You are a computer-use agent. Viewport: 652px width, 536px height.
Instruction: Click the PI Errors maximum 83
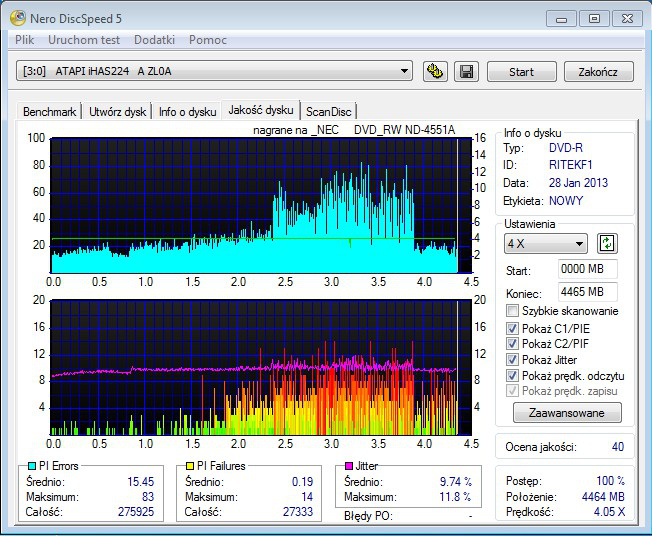(148, 496)
